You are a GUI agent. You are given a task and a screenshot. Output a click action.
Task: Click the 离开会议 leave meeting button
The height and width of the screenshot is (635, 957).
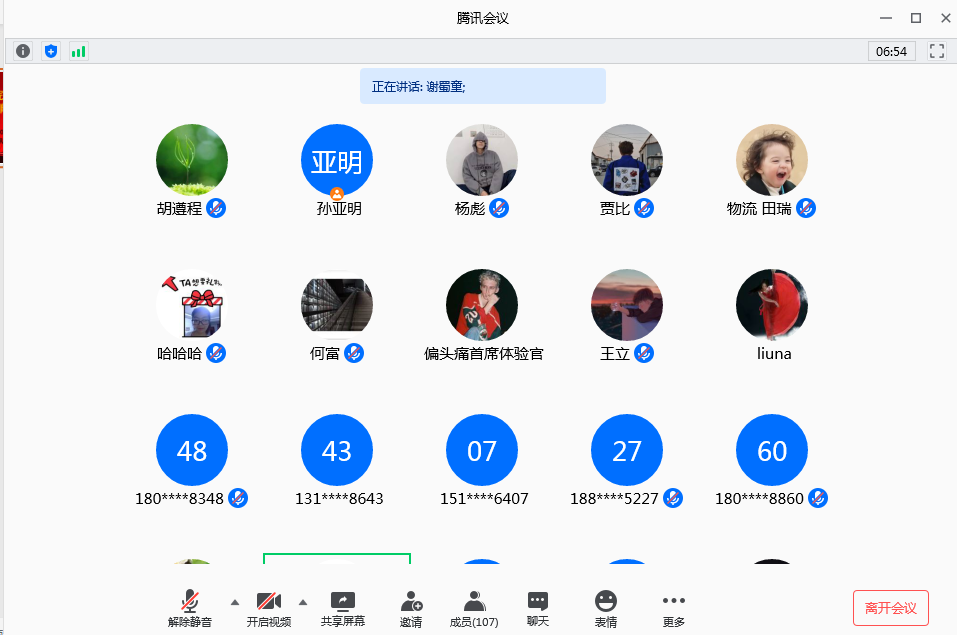(x=890, y=608)
